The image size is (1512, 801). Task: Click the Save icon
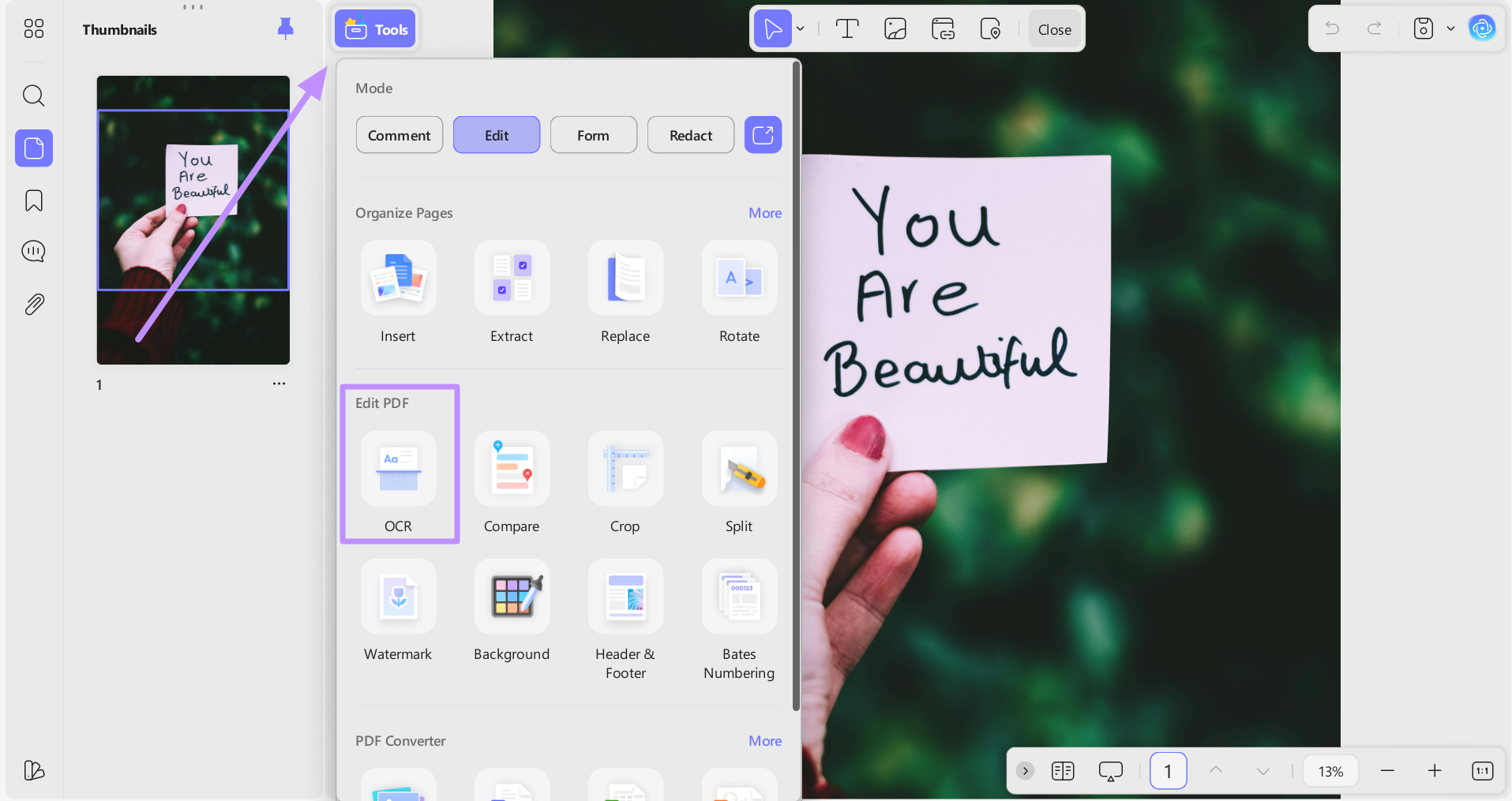click(x=1424, y=28)
